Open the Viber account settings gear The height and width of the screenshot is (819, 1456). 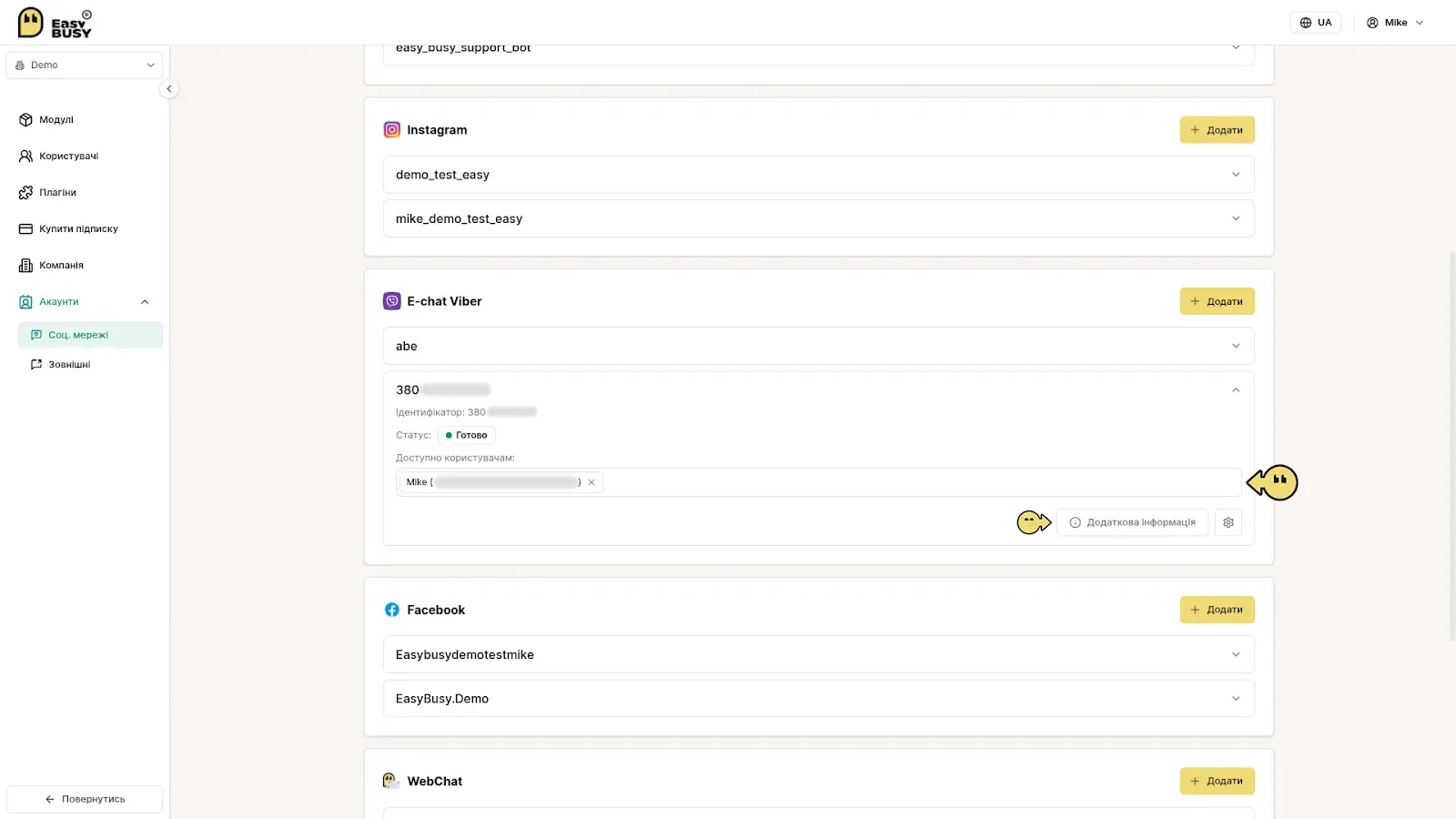(x=1228, y=522)
